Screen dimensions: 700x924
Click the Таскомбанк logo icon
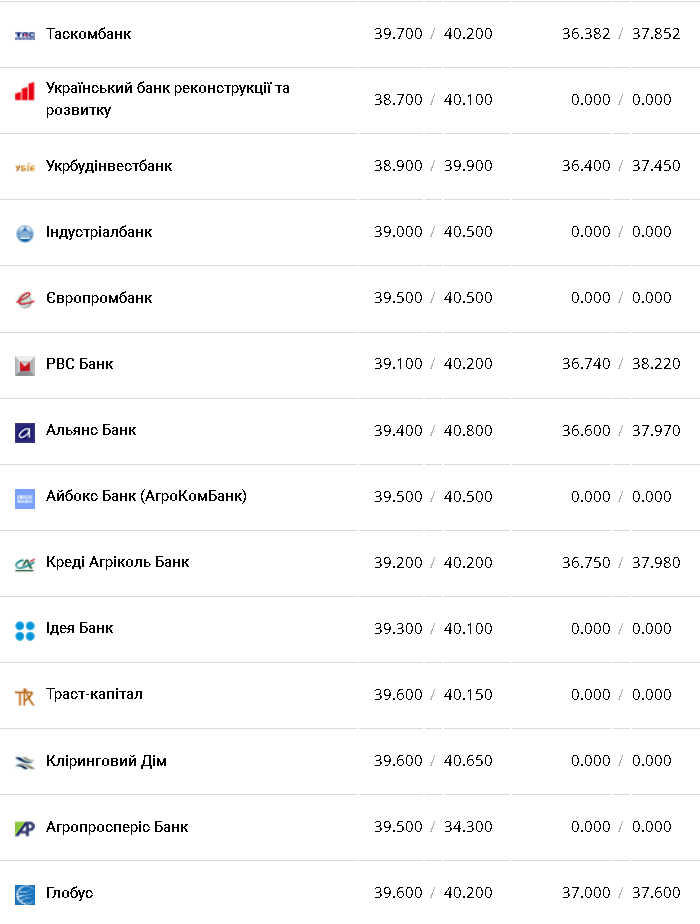pyautogui.click(x=25, y=35)
